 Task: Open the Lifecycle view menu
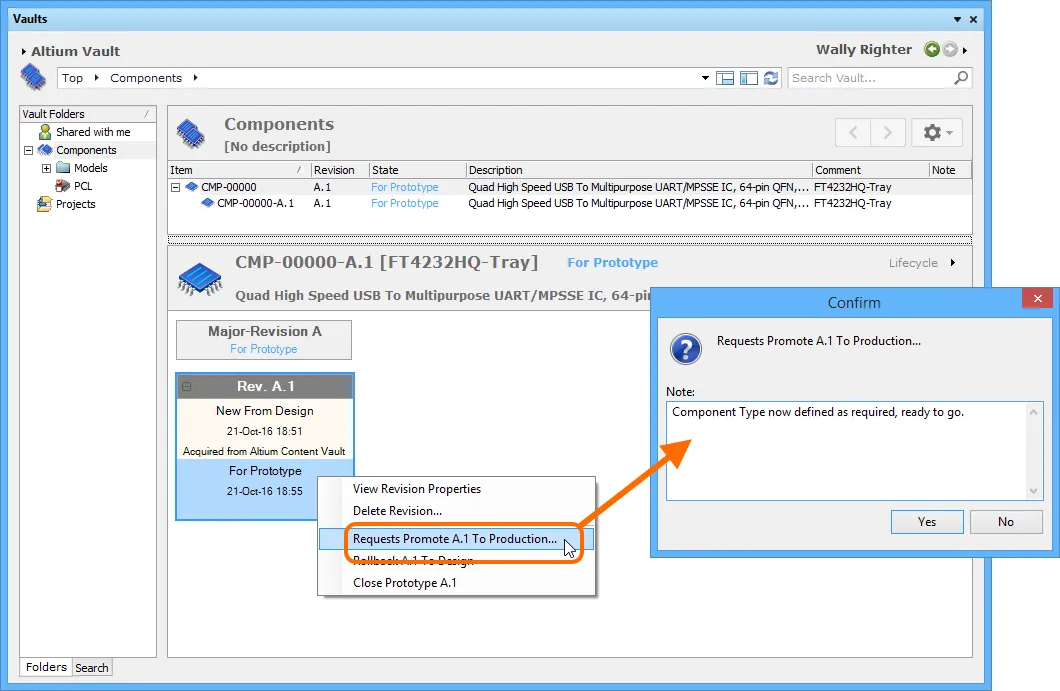[922, 263]
